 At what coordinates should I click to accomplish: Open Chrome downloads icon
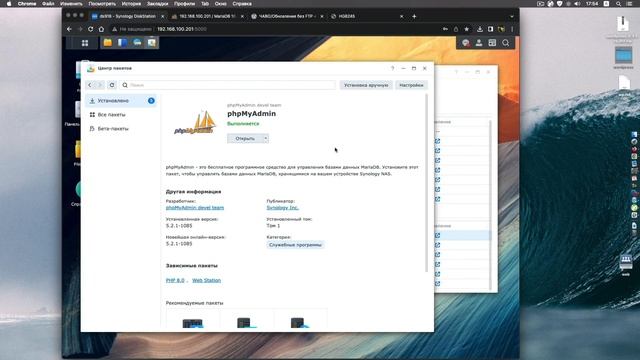[x=480, y=29]
